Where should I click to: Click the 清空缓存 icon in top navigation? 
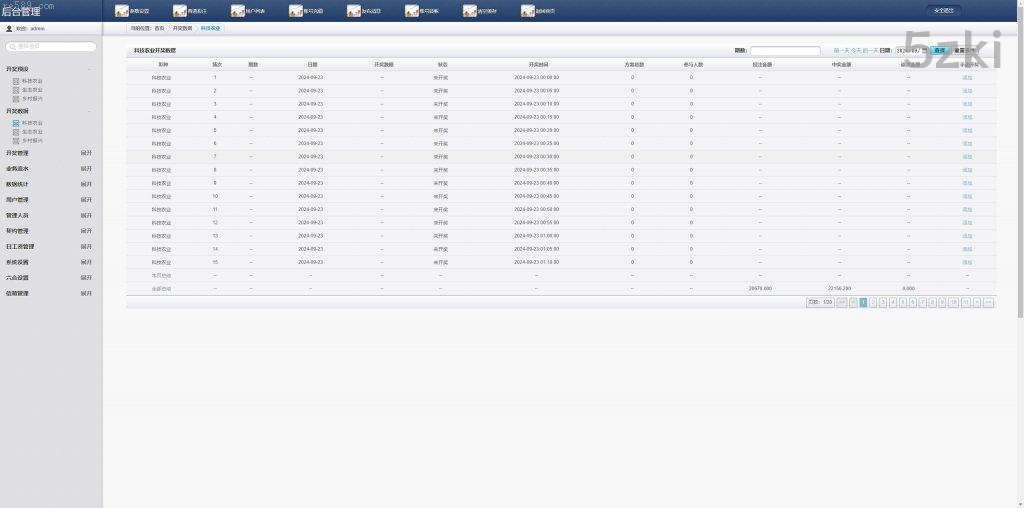click(470, 11)
